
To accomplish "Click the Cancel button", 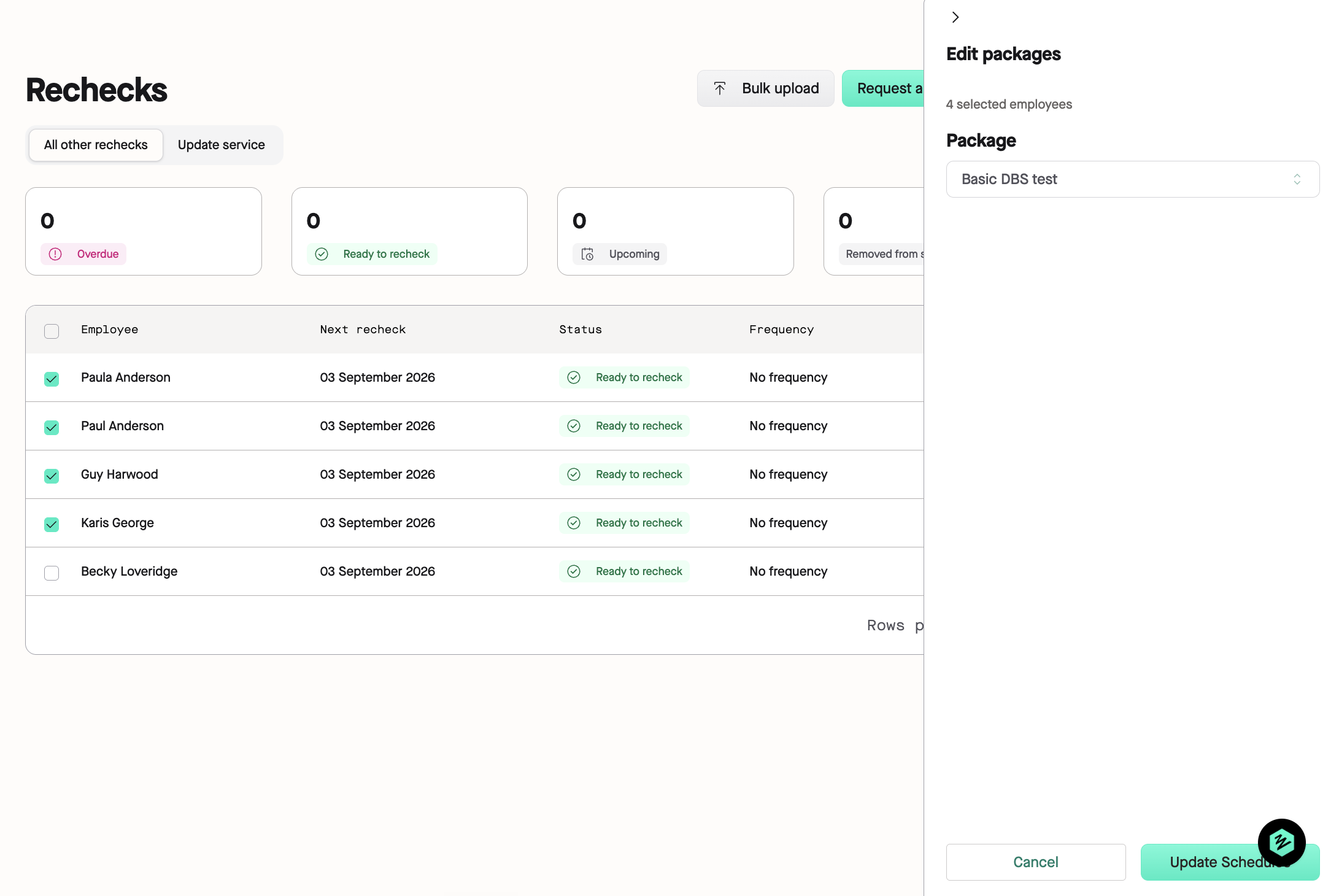I will point(1036,862).
